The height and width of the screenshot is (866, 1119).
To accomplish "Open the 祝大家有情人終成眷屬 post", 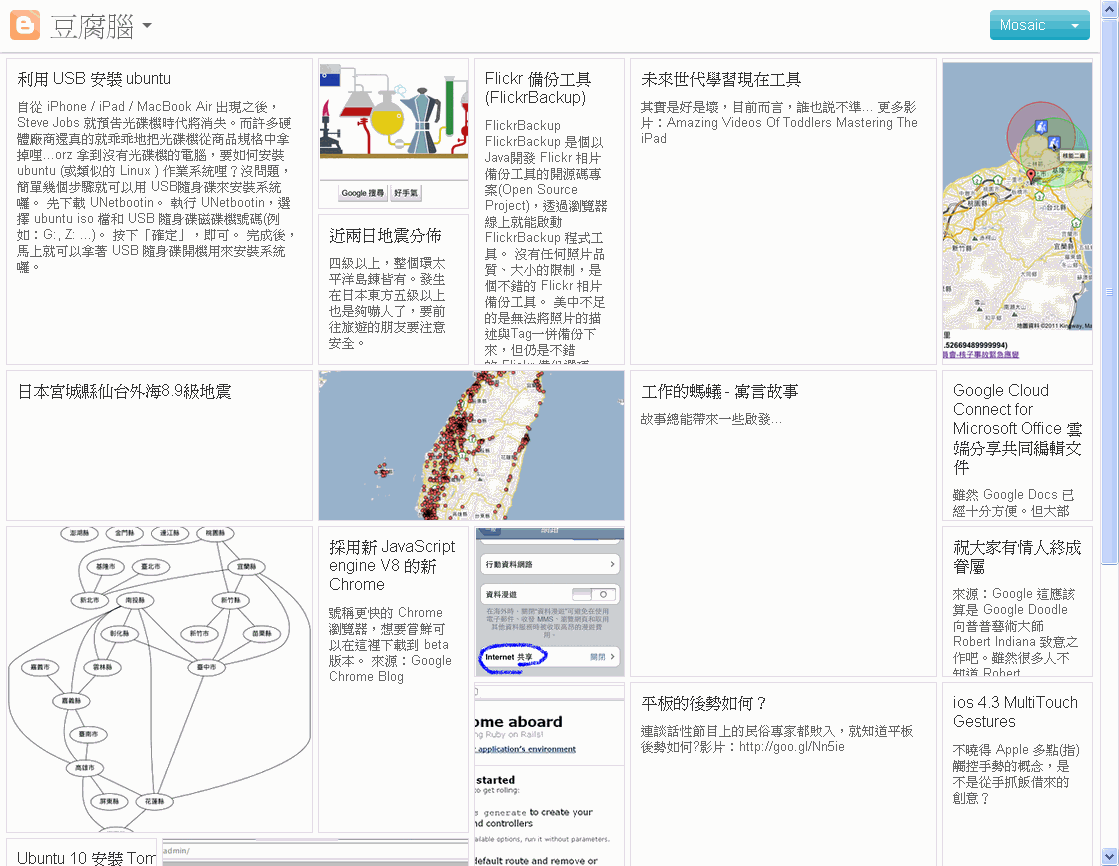I will coord(1017,601).
